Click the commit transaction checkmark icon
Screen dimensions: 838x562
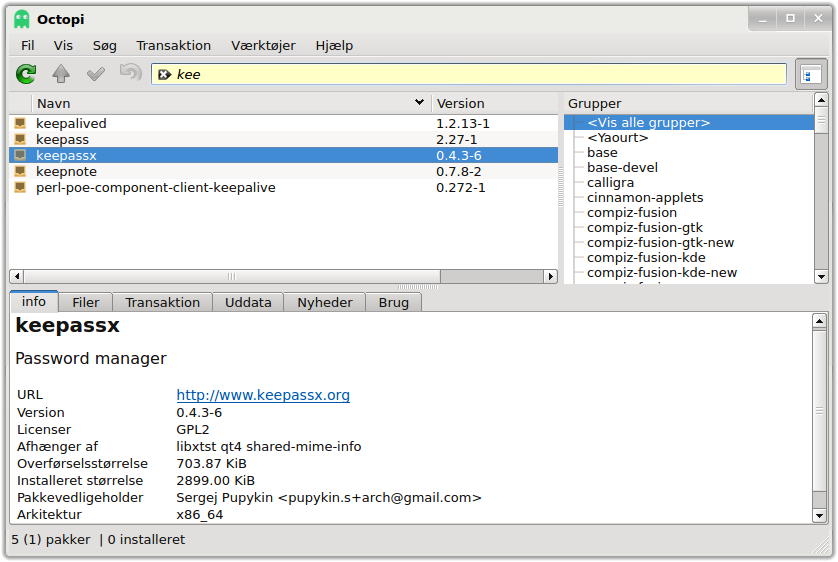coord(96,74)
